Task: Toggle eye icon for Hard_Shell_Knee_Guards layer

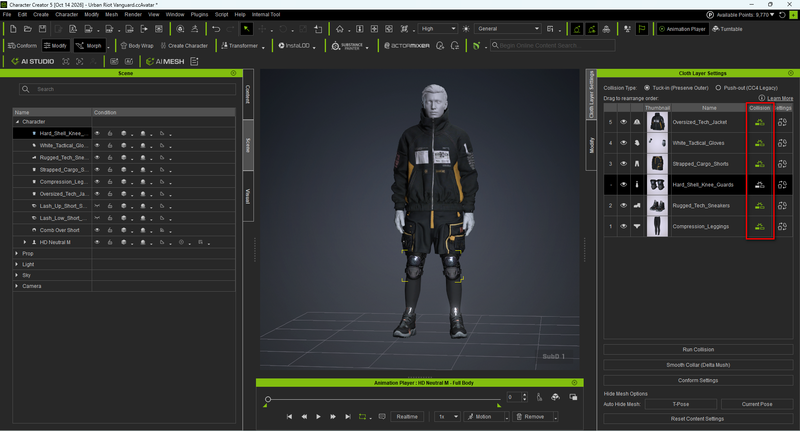Action: coord(623,185)
